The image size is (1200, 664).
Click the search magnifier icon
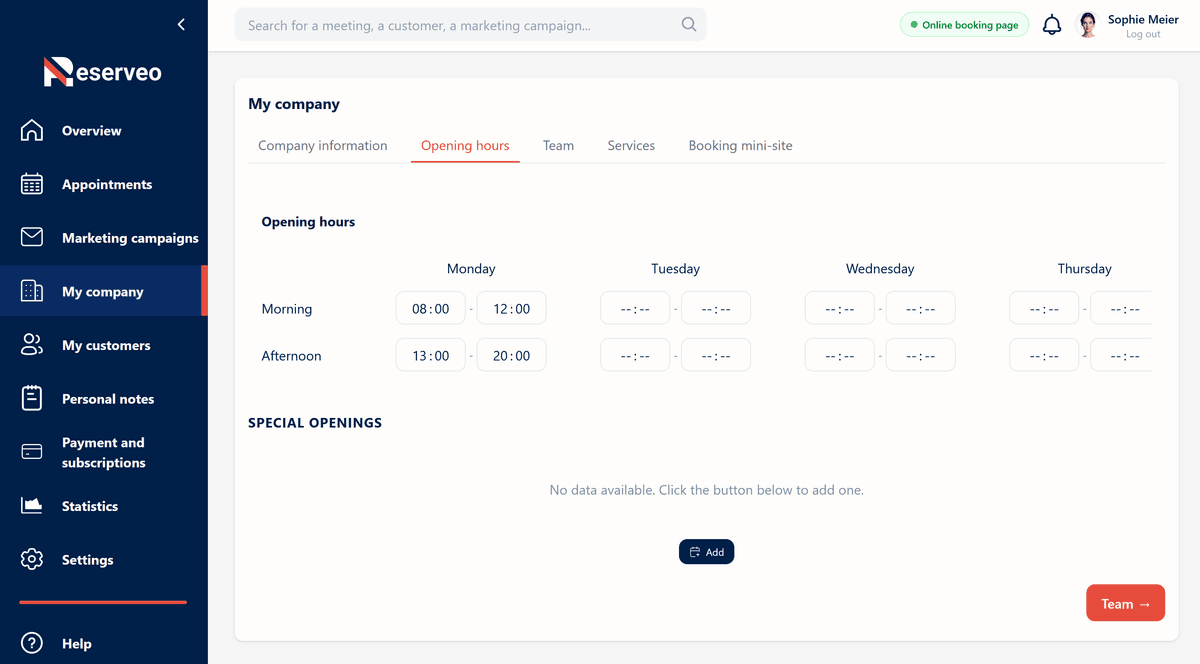(x=689, y=25)
